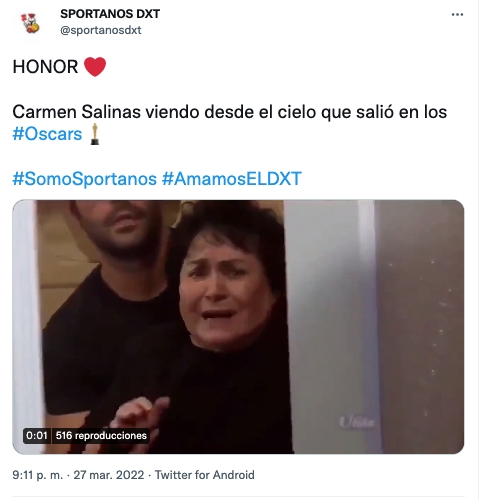Open the three-dot more options menu
Viewport: 480px width, 500px height.
[457, 14]
